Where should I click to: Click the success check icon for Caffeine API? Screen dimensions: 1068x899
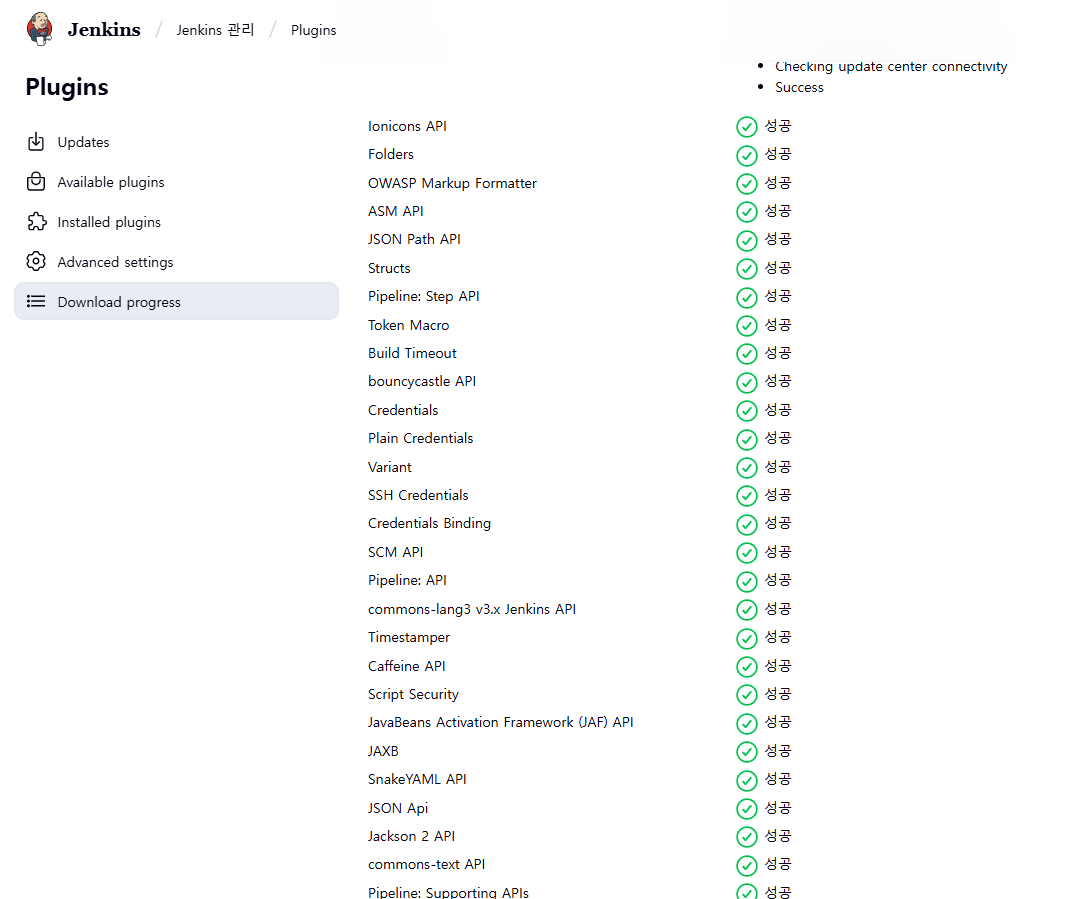(x=747, y=667)
